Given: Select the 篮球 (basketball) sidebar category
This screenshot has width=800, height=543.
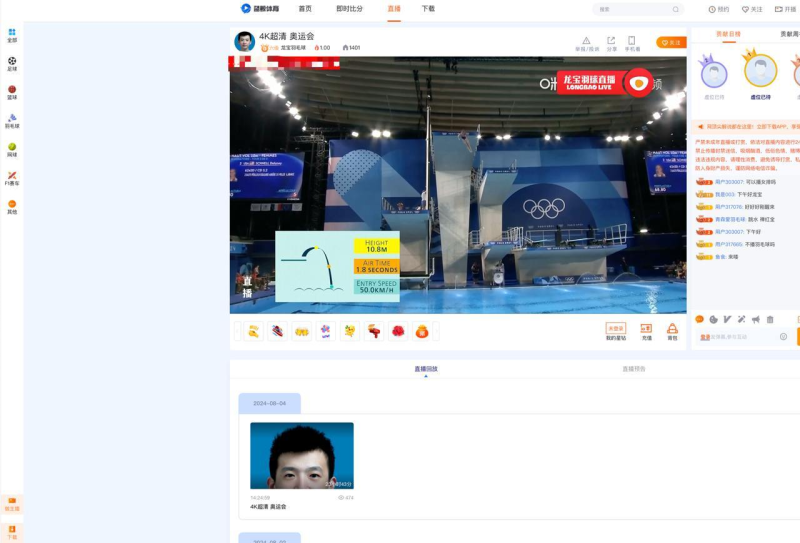Looking at the screenshot, I should 12,92.
